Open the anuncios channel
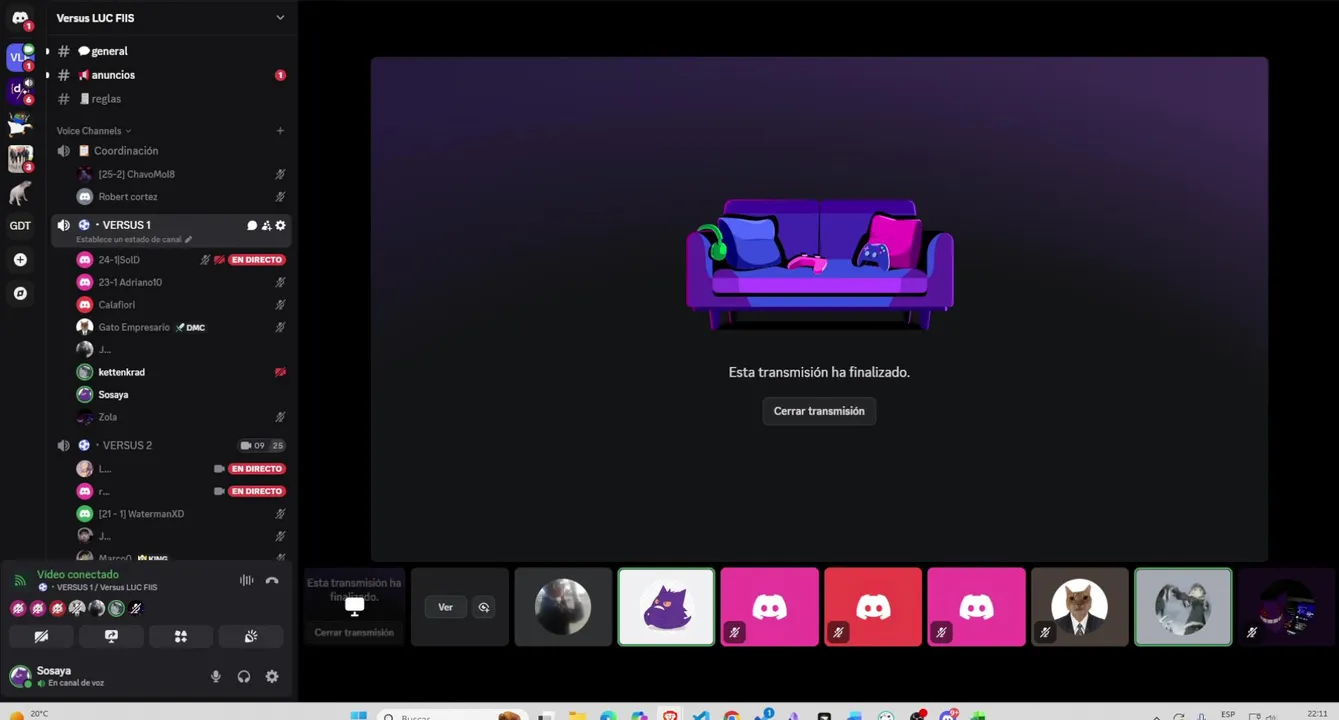This screenshot has width=1339, height=720. [171, 75]
